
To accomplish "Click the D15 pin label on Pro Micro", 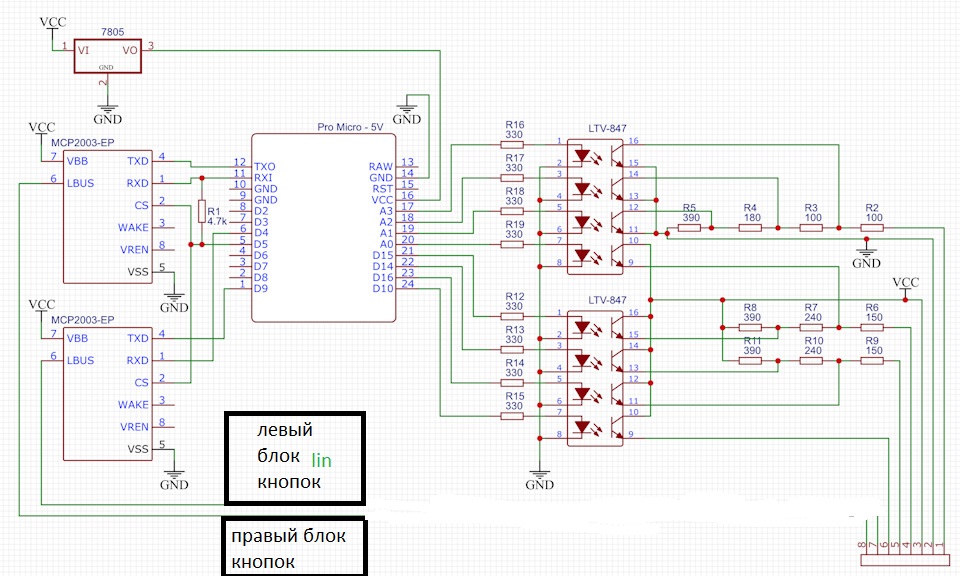I will (x=383, y=255).
